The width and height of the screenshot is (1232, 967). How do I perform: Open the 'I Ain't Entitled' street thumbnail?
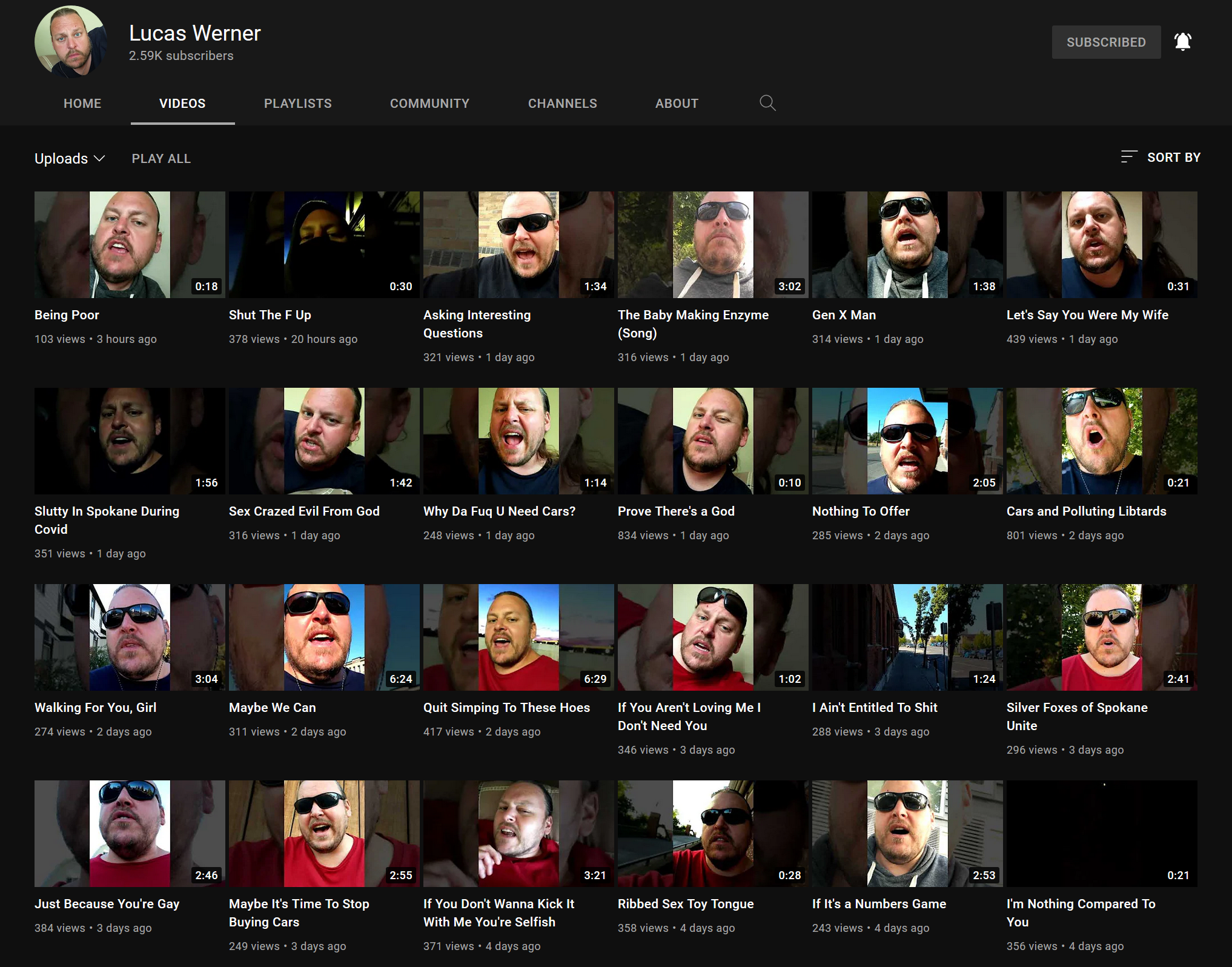pyautogui.click(x=907, y=637)
